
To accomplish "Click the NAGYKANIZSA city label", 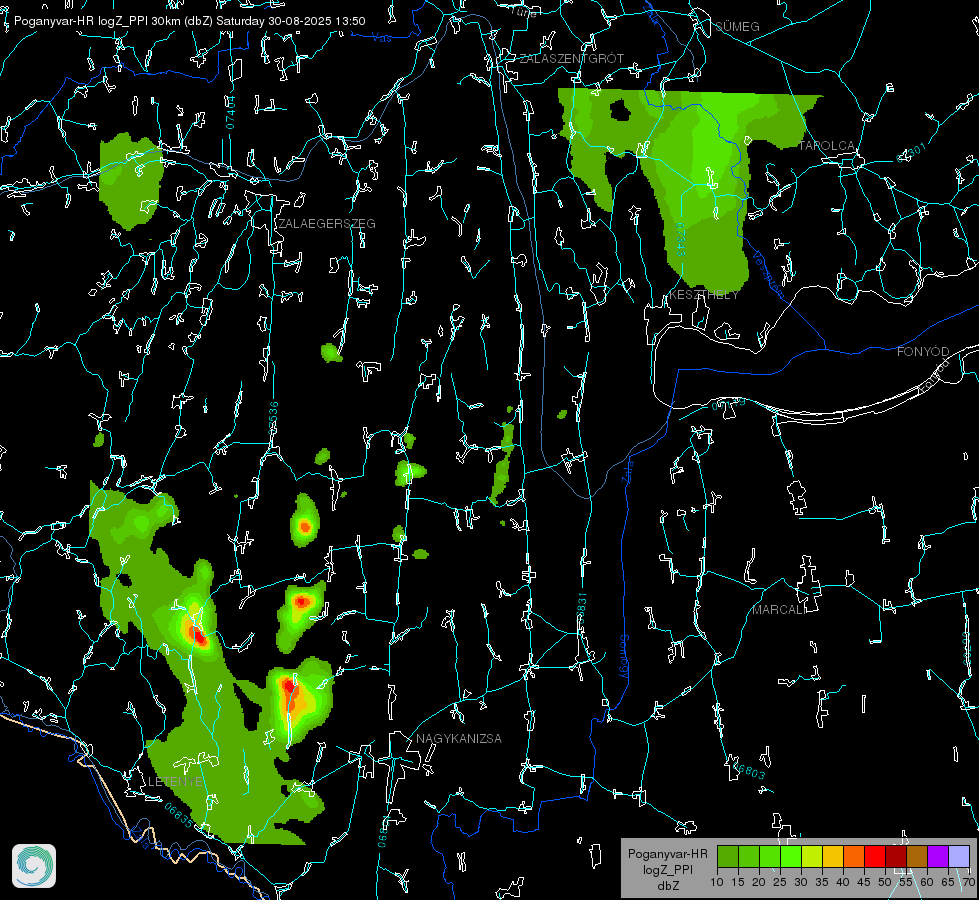I will click(459, 738).
